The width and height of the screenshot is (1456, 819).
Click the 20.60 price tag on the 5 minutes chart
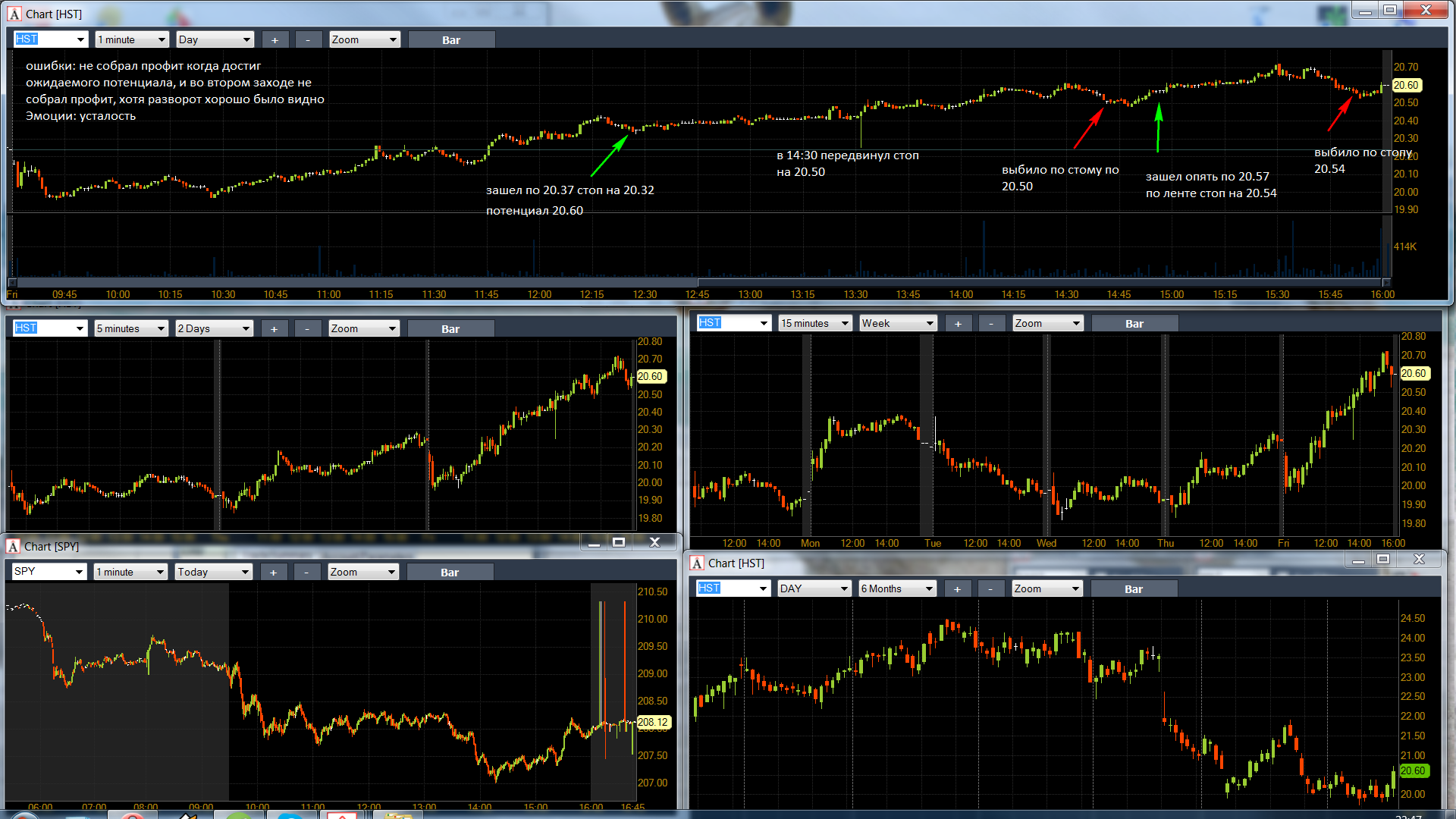[651, 376]
